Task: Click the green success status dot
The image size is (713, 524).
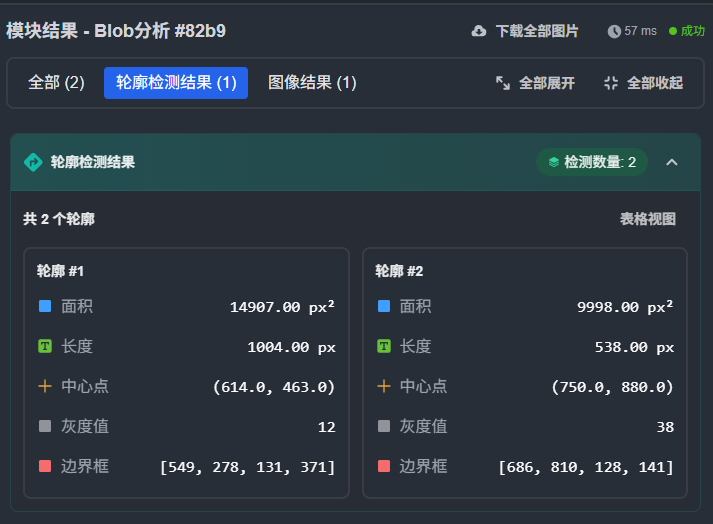Action: (673, 31)
